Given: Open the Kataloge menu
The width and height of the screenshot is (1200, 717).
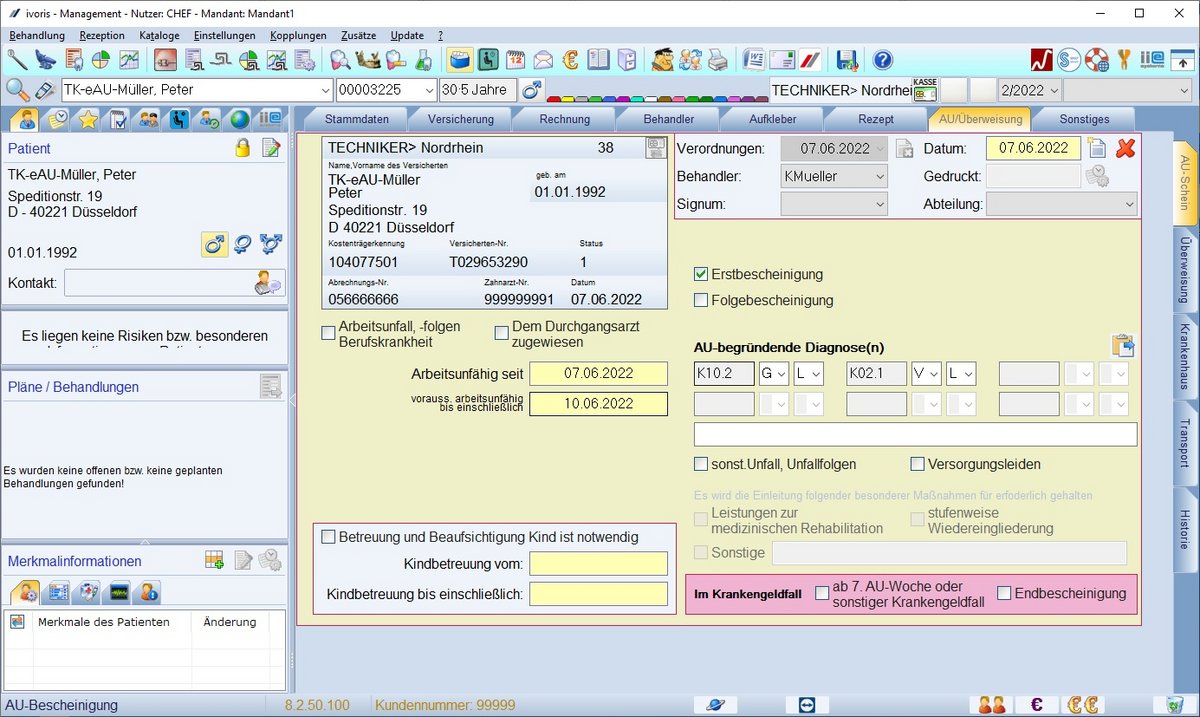Looking at the screenshot, I should (x=159, y=35).
